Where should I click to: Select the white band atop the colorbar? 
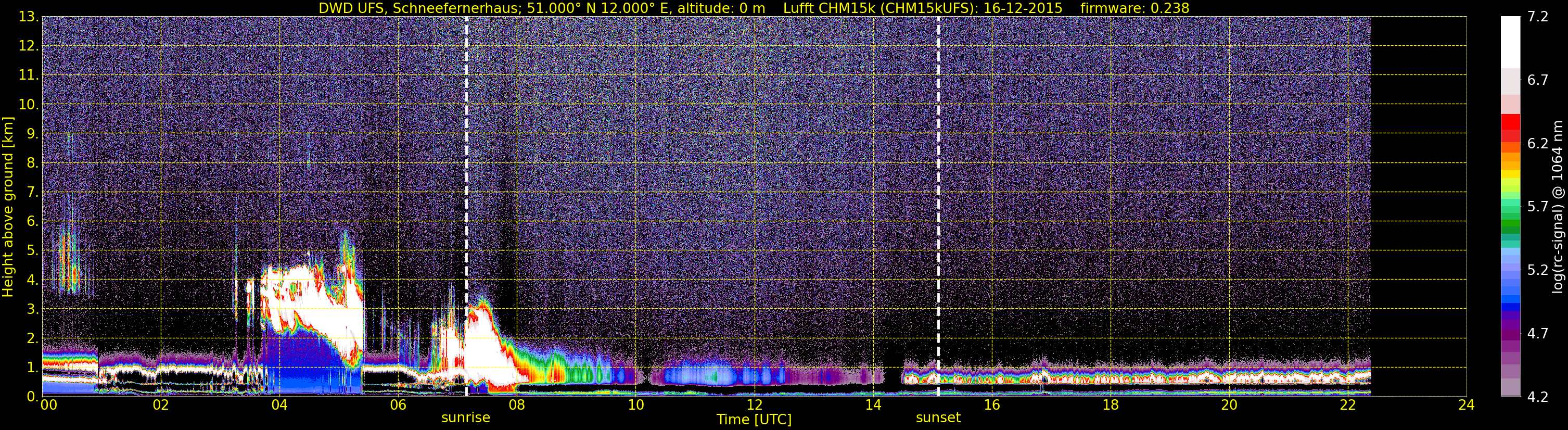point(1510,42)
